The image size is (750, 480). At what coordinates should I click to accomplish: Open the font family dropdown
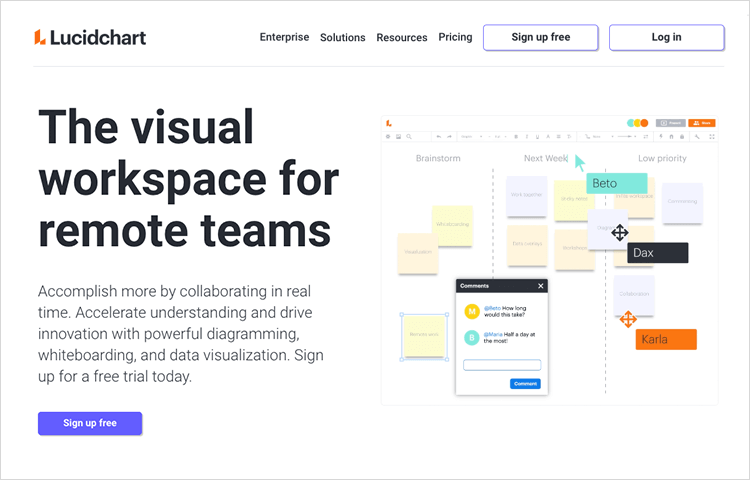472,136
